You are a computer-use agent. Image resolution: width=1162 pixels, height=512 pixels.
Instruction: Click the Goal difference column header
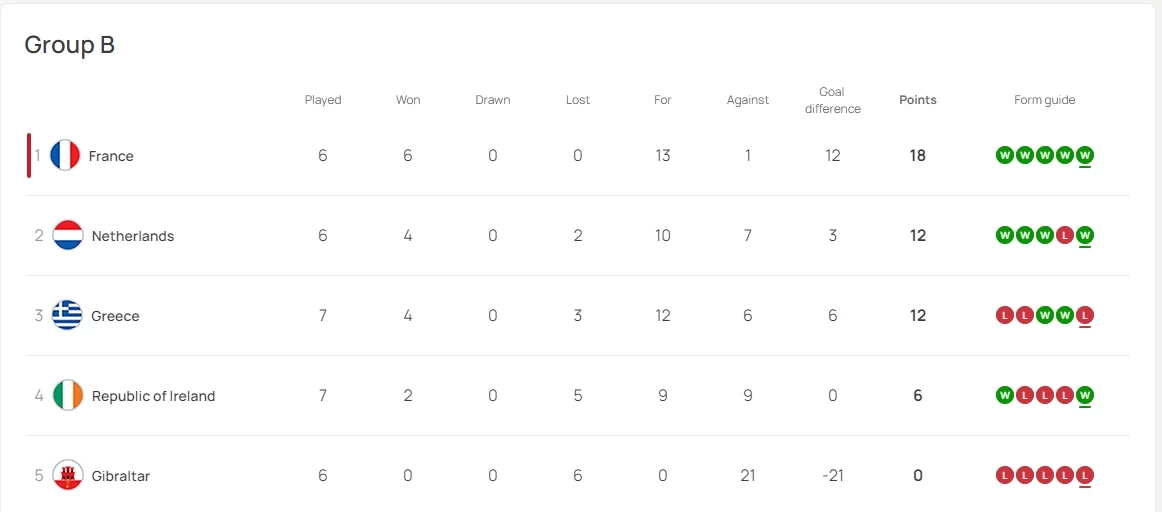(x=832, y=100)
